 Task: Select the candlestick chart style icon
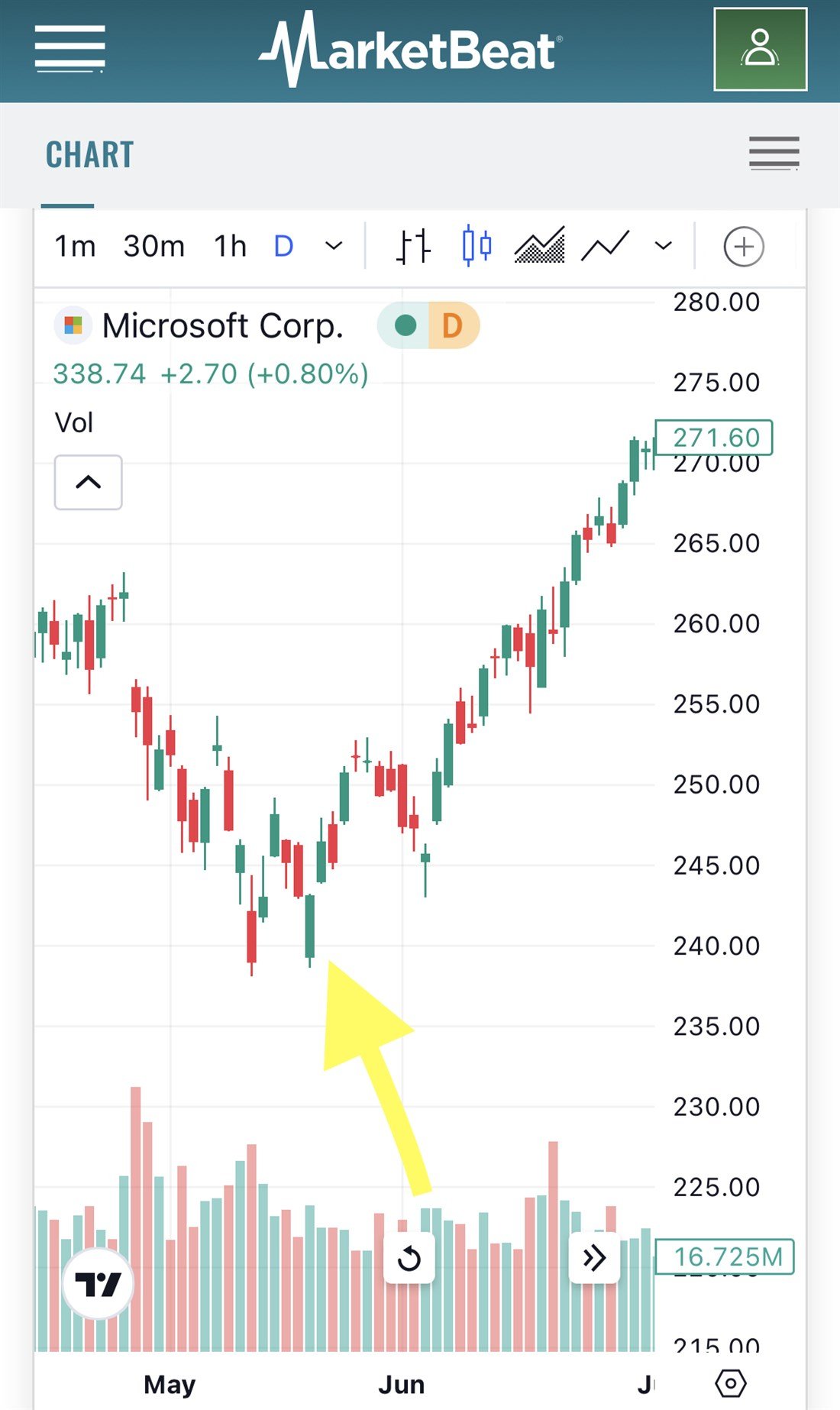click(477, 247)
